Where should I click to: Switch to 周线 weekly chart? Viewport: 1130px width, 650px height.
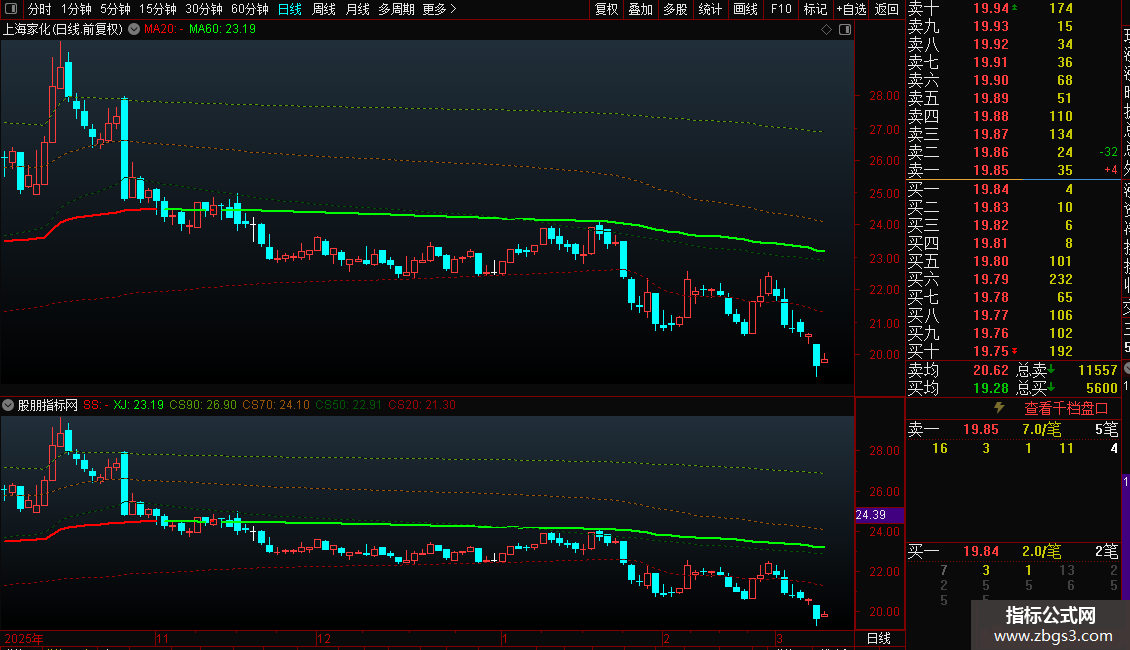click(324, 9)
